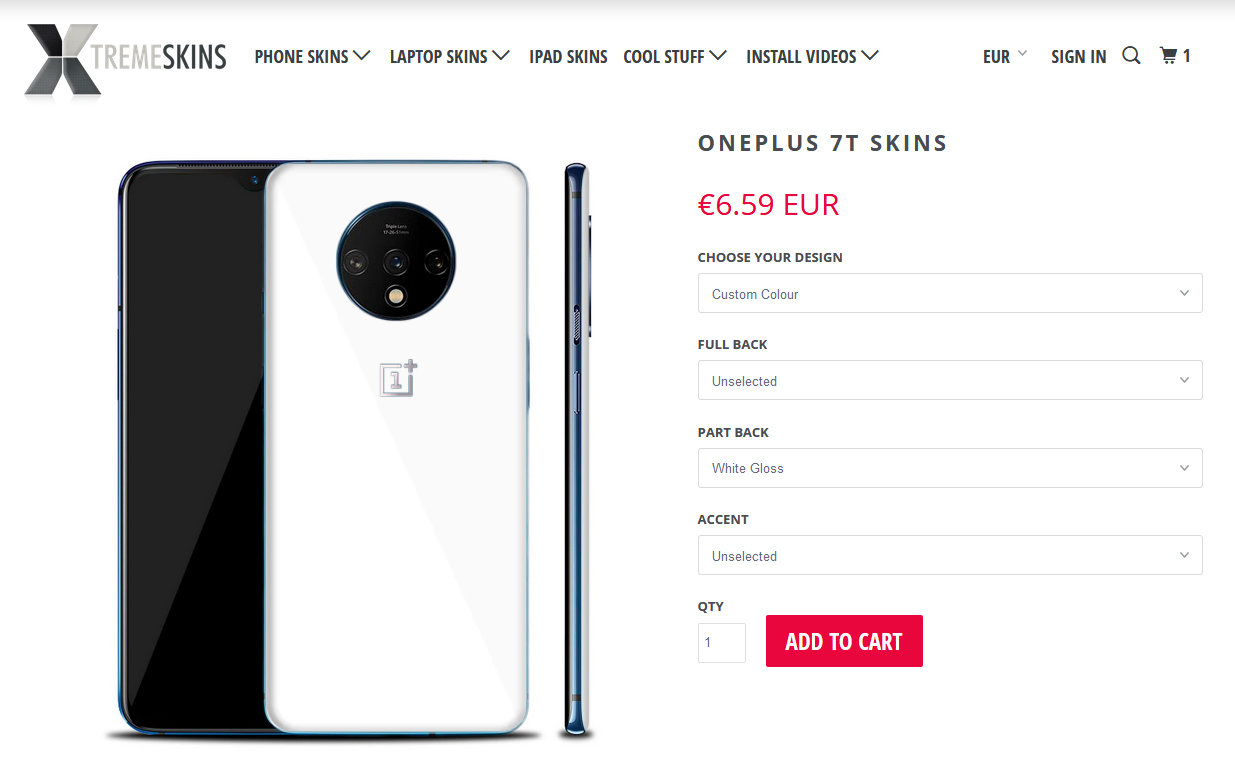Viewport: 1235px width, 784px height.
Task: Click the triple camera module on phone
Action: (396, 261)
